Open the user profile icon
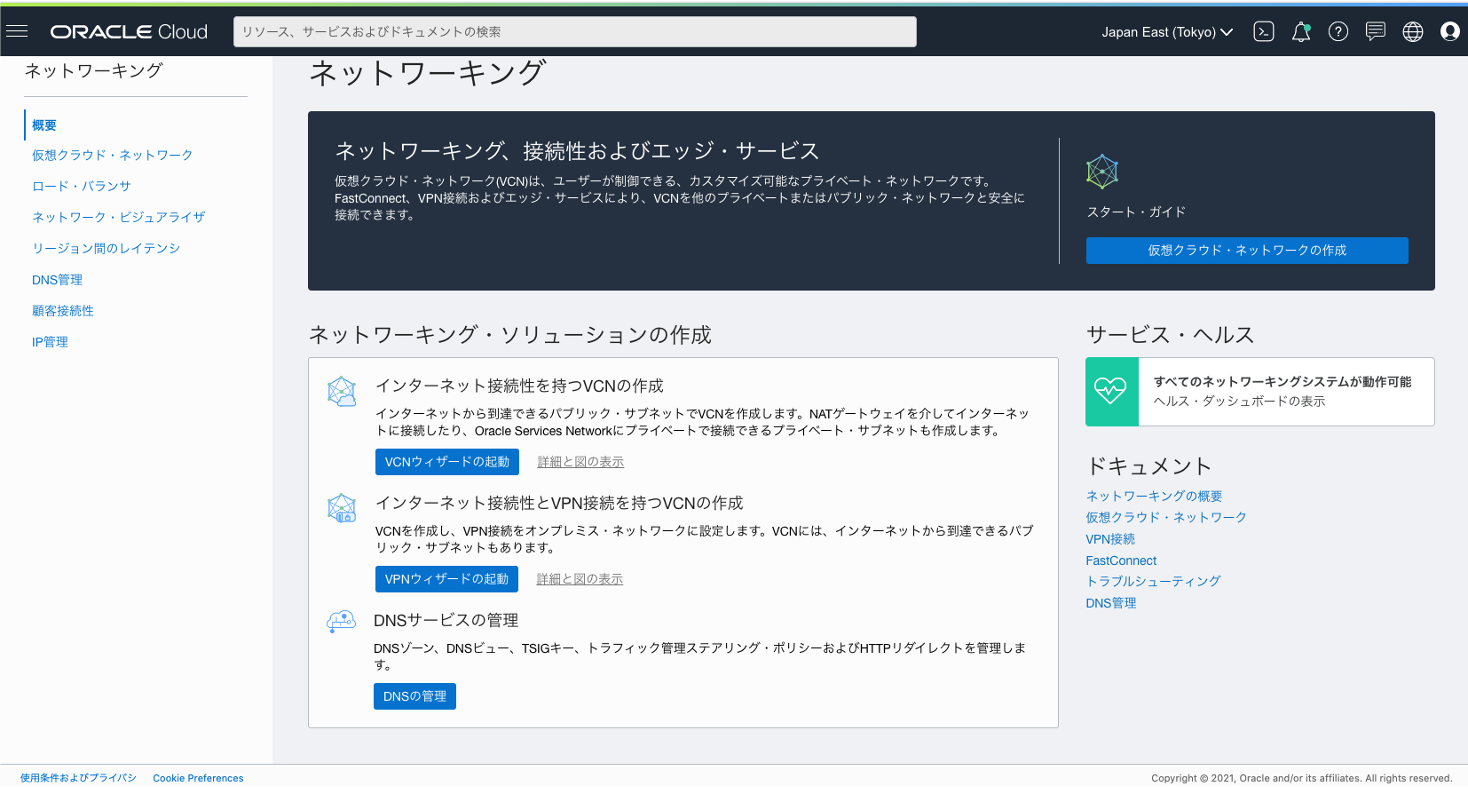 pyautogui.click(x=1450, y=32)
